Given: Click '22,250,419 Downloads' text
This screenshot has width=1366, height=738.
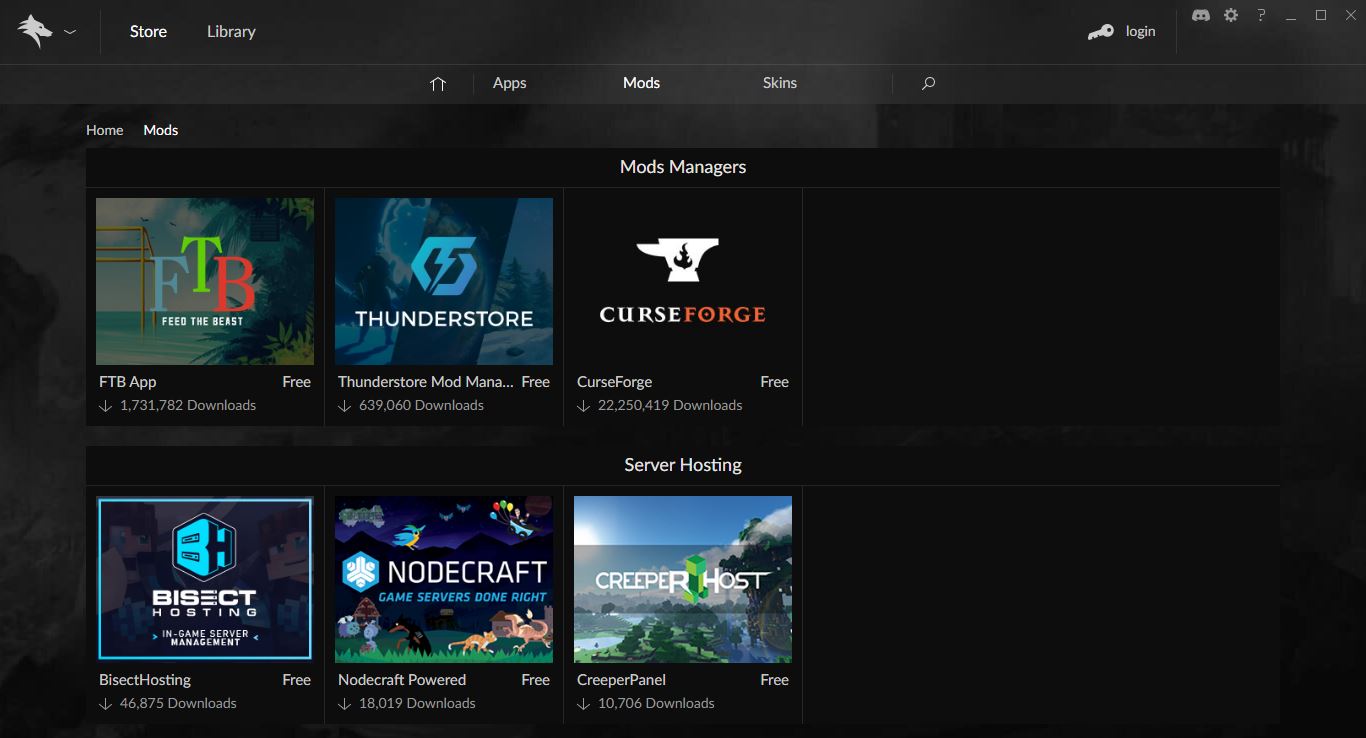Looking at the screenshot, I should click(x=670, y=405).
